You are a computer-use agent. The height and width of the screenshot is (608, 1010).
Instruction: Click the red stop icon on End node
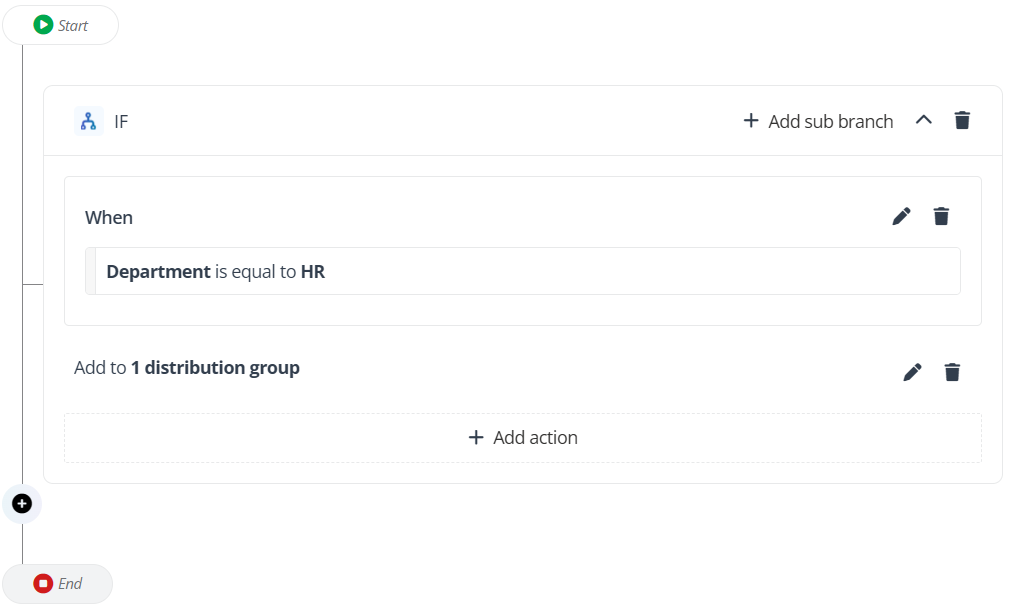tap(44, 583)
